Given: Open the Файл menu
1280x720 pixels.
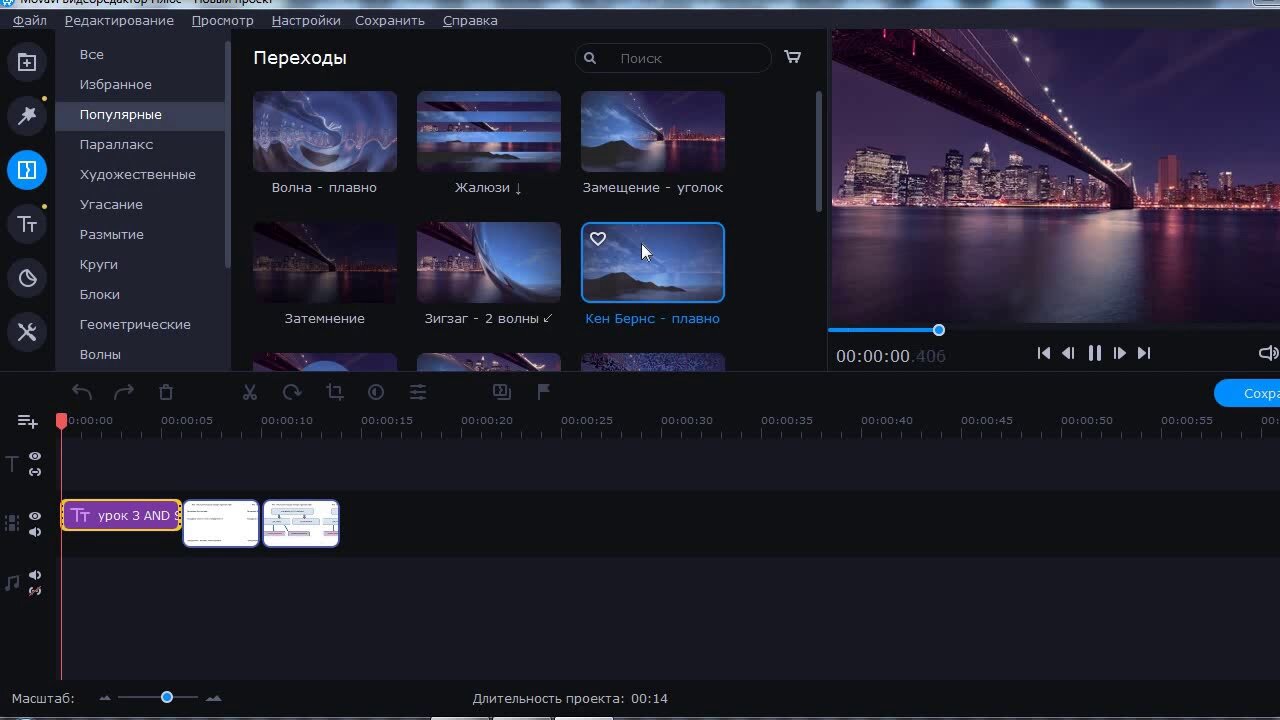Looking at the screenshot, I should point(30,20).
